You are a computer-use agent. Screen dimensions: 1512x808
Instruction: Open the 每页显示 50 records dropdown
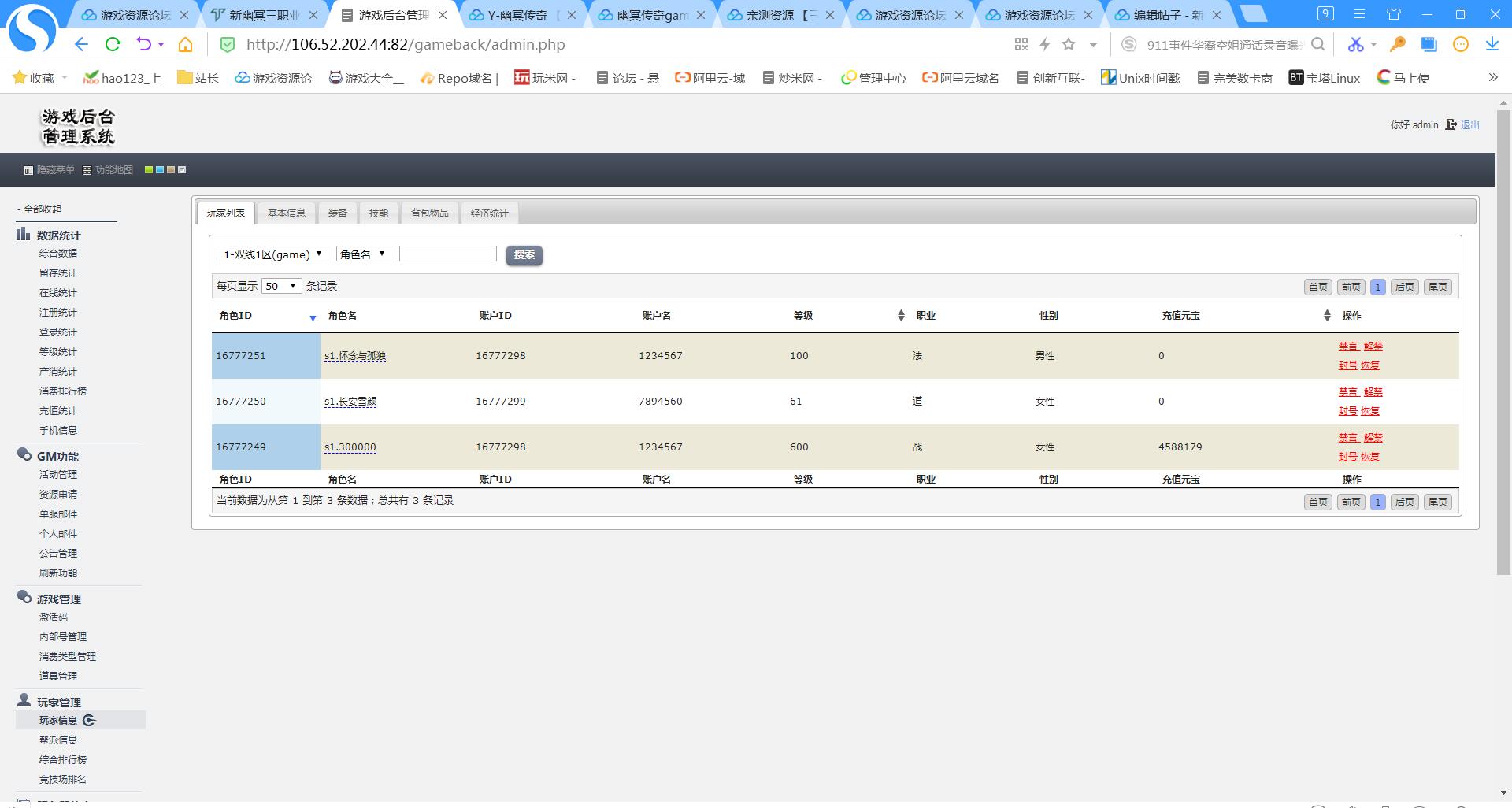[281, 286]
